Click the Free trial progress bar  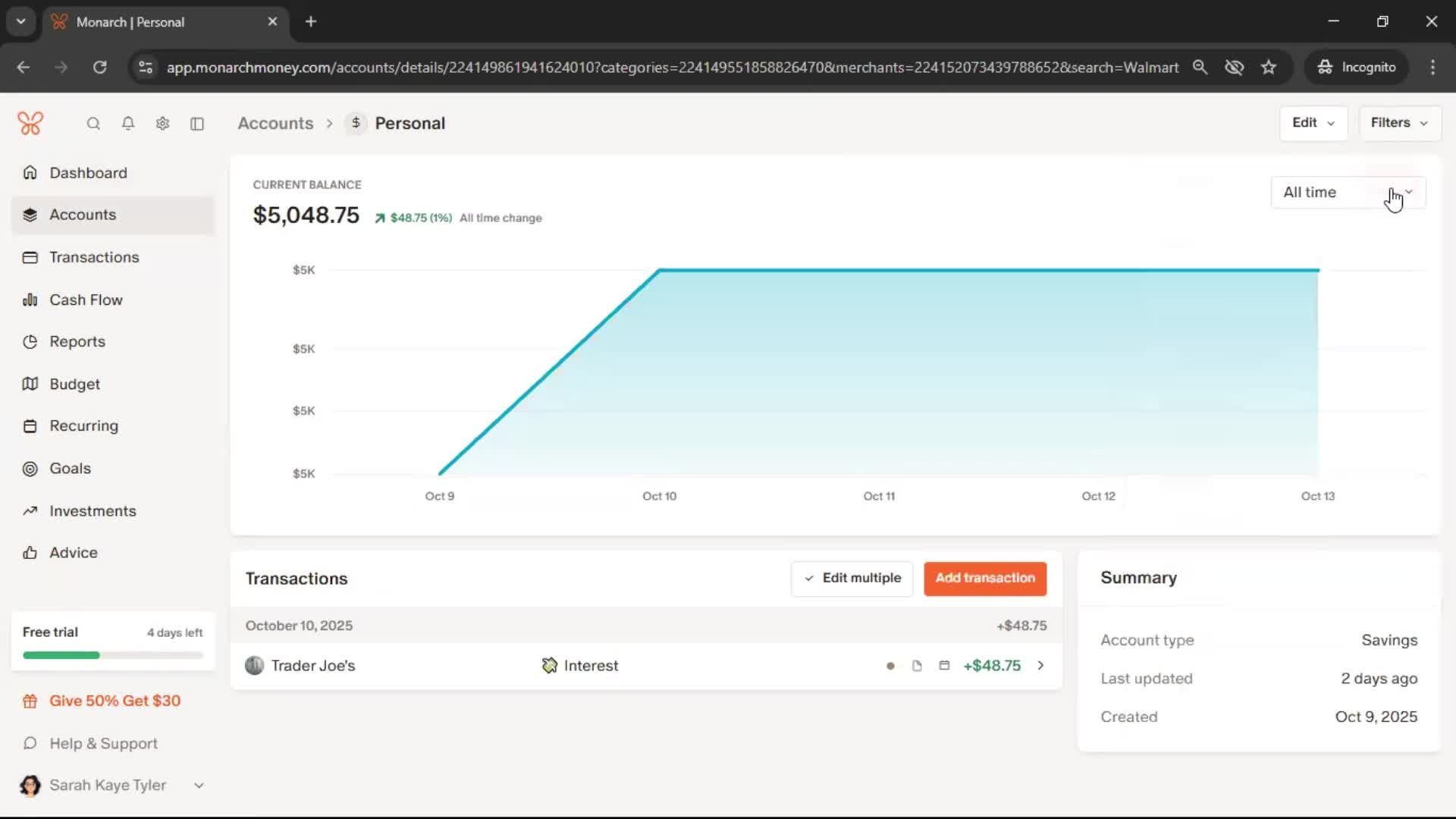point(113,655)
